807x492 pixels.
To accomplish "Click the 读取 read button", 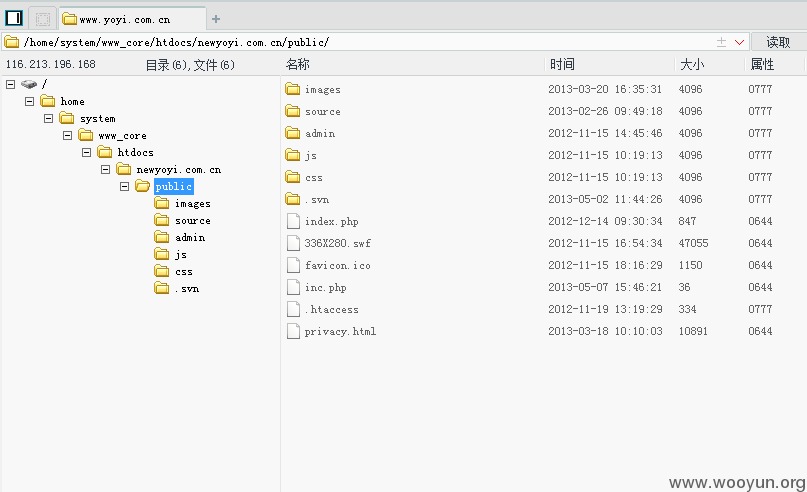I will (x=778, y=42).
